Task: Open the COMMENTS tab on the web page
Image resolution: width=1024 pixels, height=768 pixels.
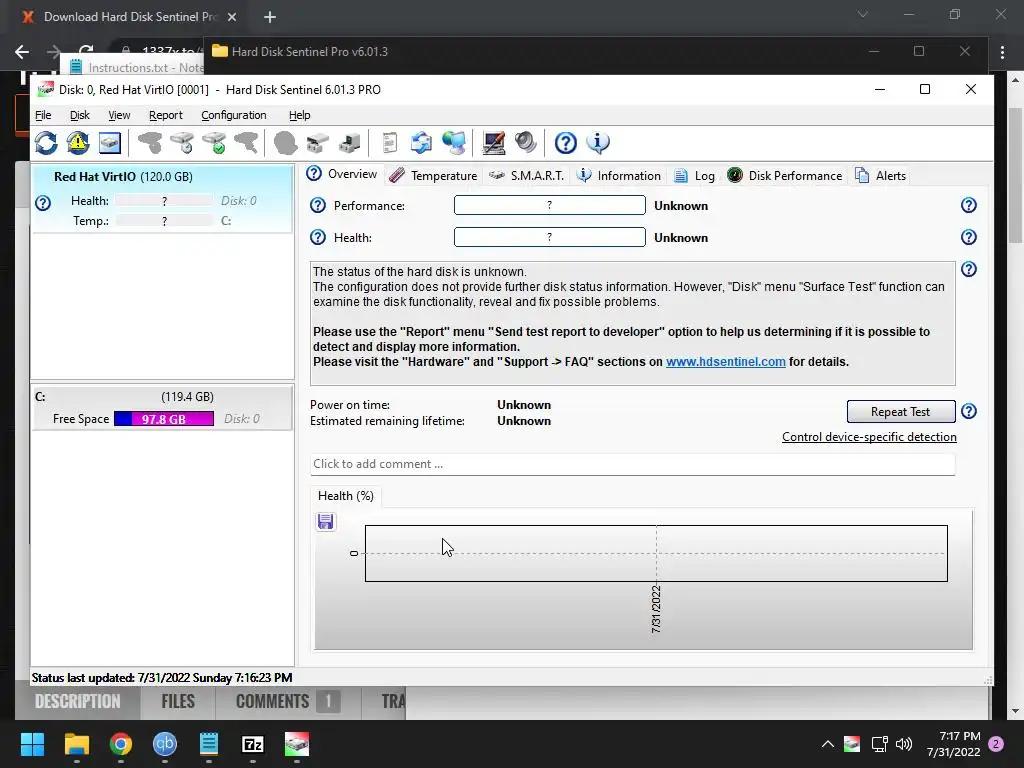Action: click(x=288, y=701)
